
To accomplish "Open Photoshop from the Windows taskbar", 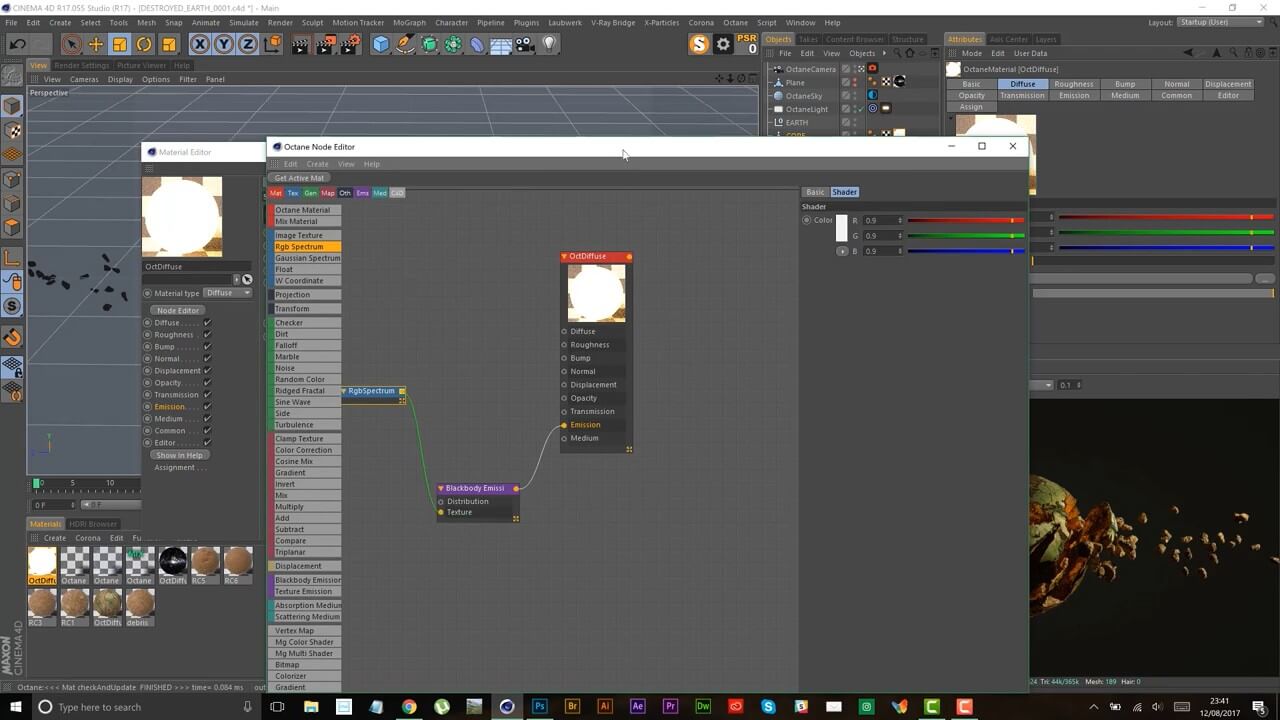I will click(x=539, y=707).
